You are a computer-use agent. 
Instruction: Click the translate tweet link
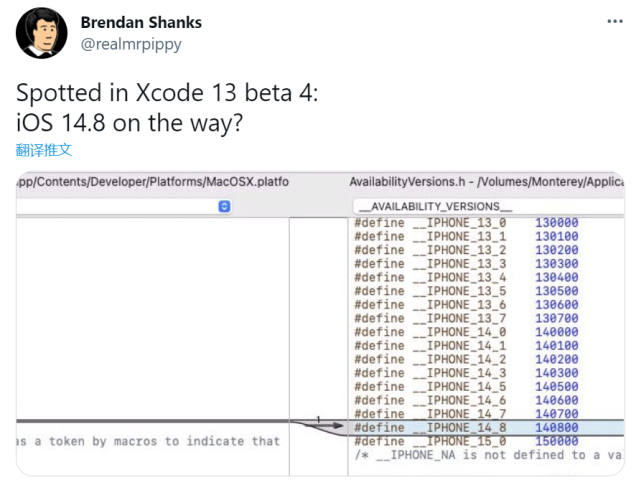(x=44, y=150)
